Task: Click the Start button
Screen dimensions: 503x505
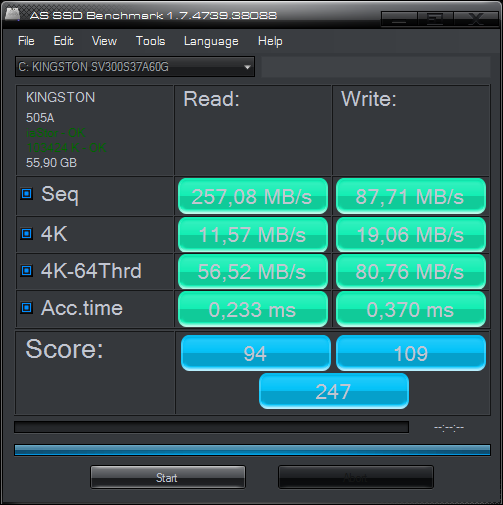Action: pos(168,477)
